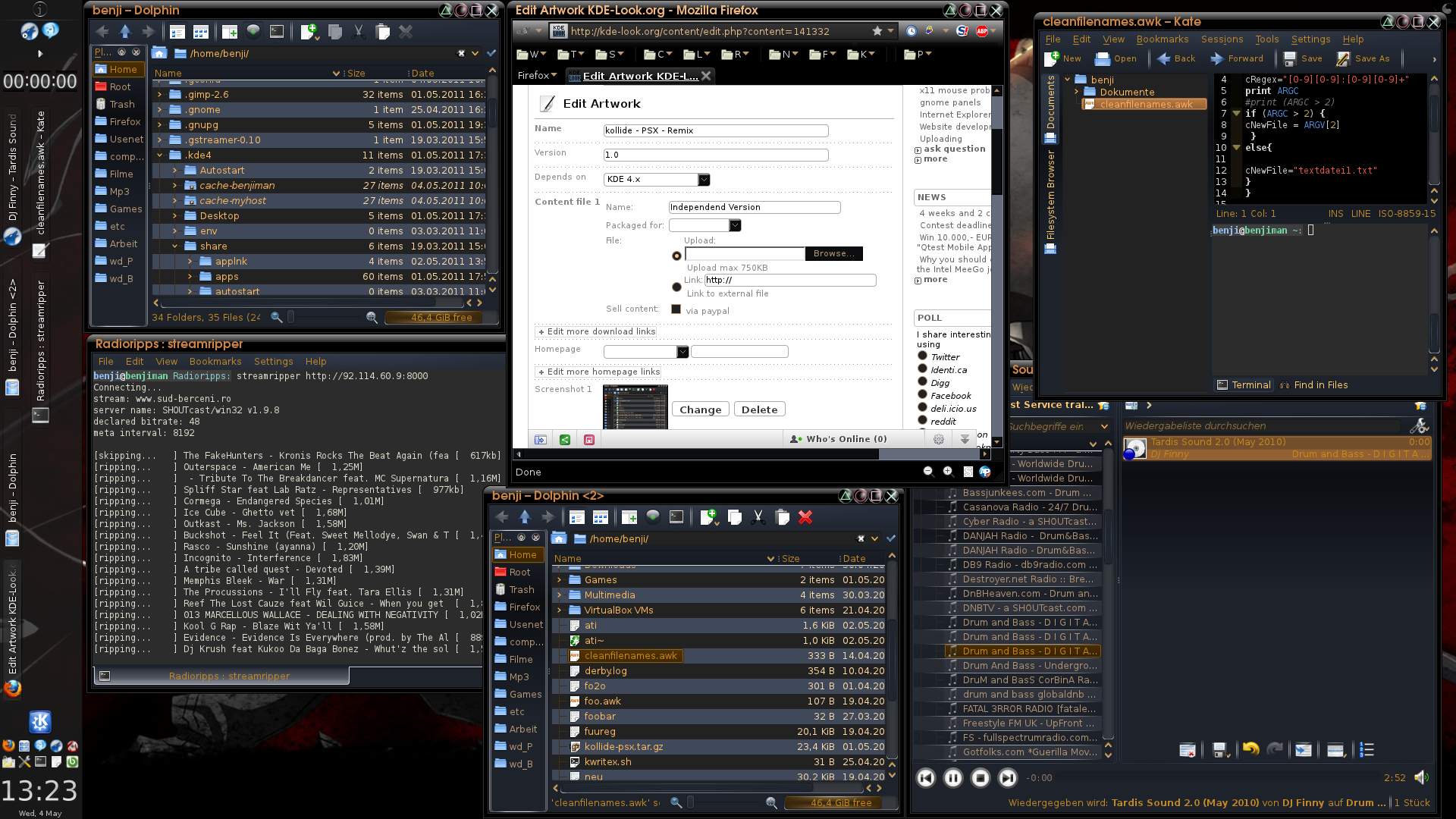Click the Adblock Plus icon in Firefox
The height and width of the screenshot is (819, 1456).
click(x=982, y=31)
